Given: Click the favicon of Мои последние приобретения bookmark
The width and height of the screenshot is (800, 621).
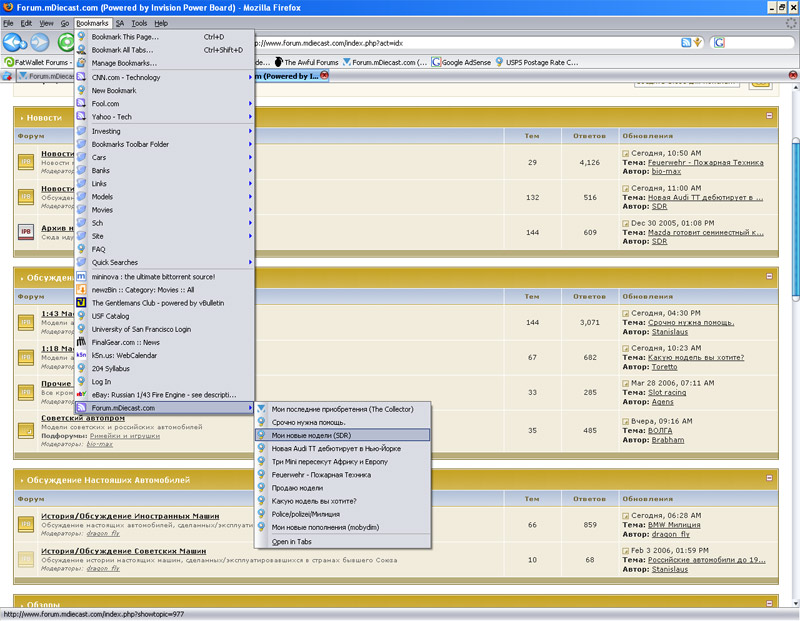Looking at the screenshot, I should (261, 409).
